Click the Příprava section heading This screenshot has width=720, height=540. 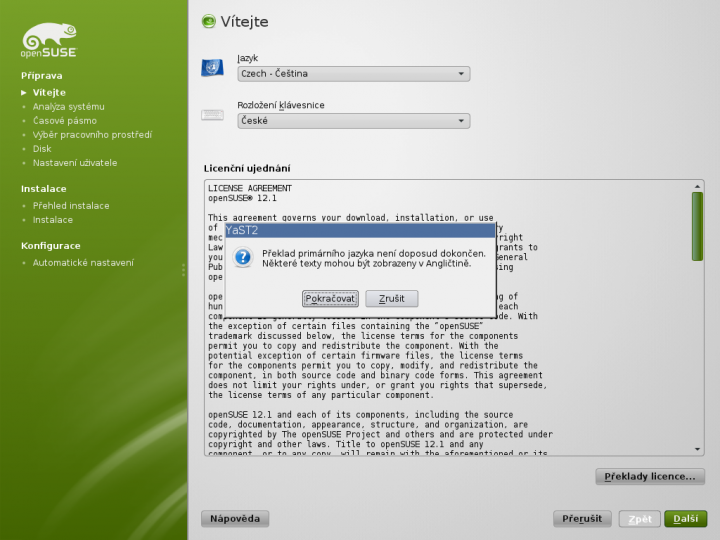(41, 76)
